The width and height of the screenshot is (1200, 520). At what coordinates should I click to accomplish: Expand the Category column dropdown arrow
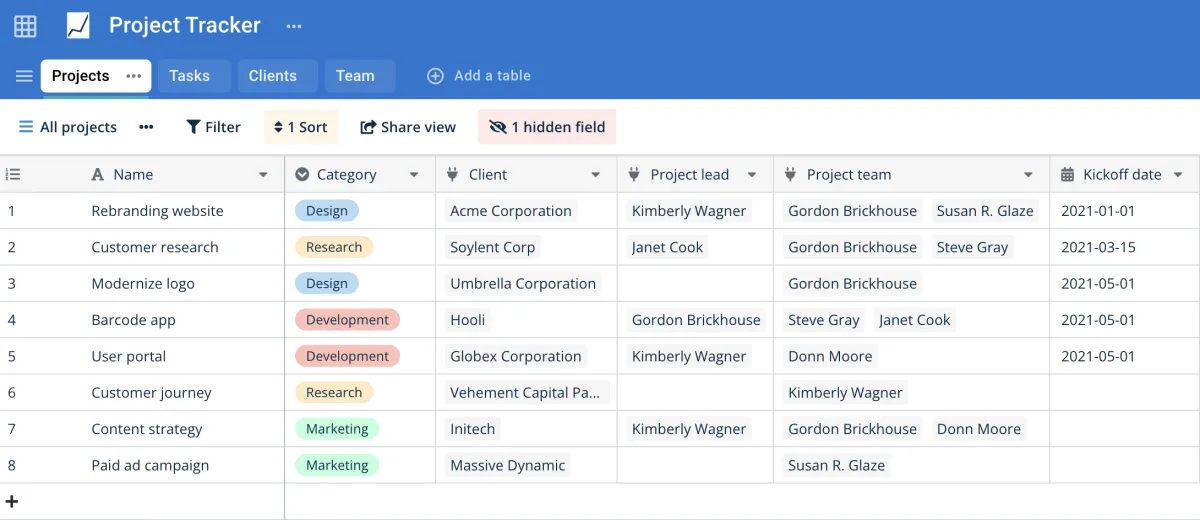click(x=414, y=175)
